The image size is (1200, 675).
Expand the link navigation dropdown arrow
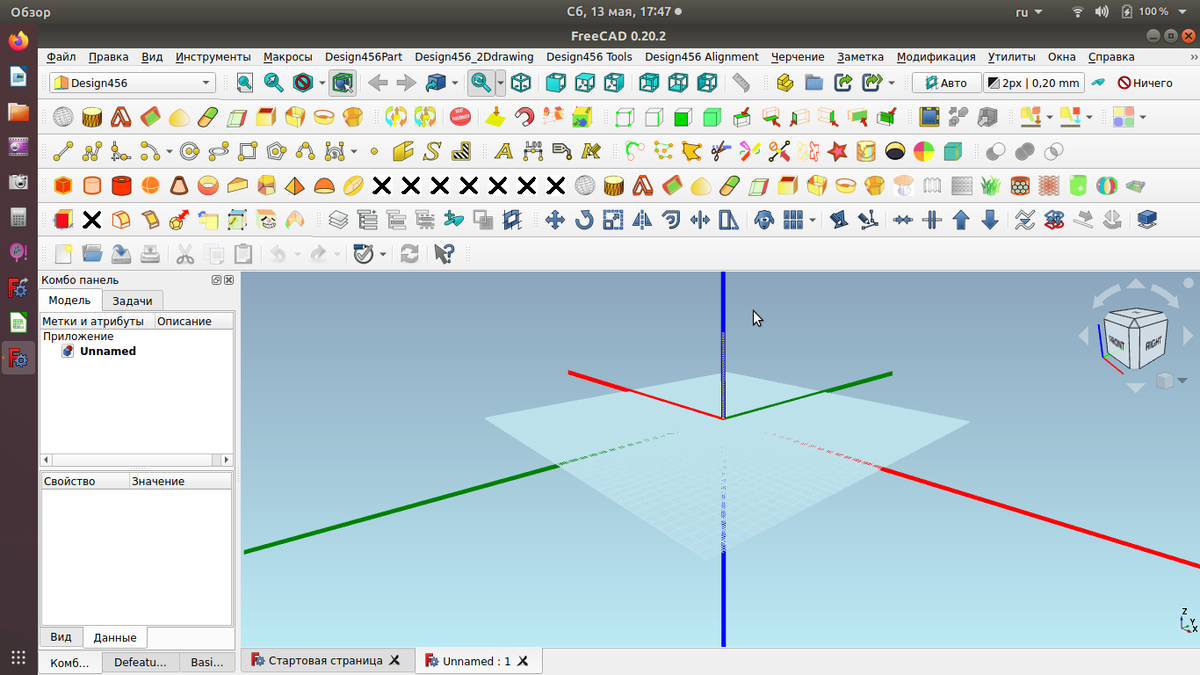(x=455, y=83)
